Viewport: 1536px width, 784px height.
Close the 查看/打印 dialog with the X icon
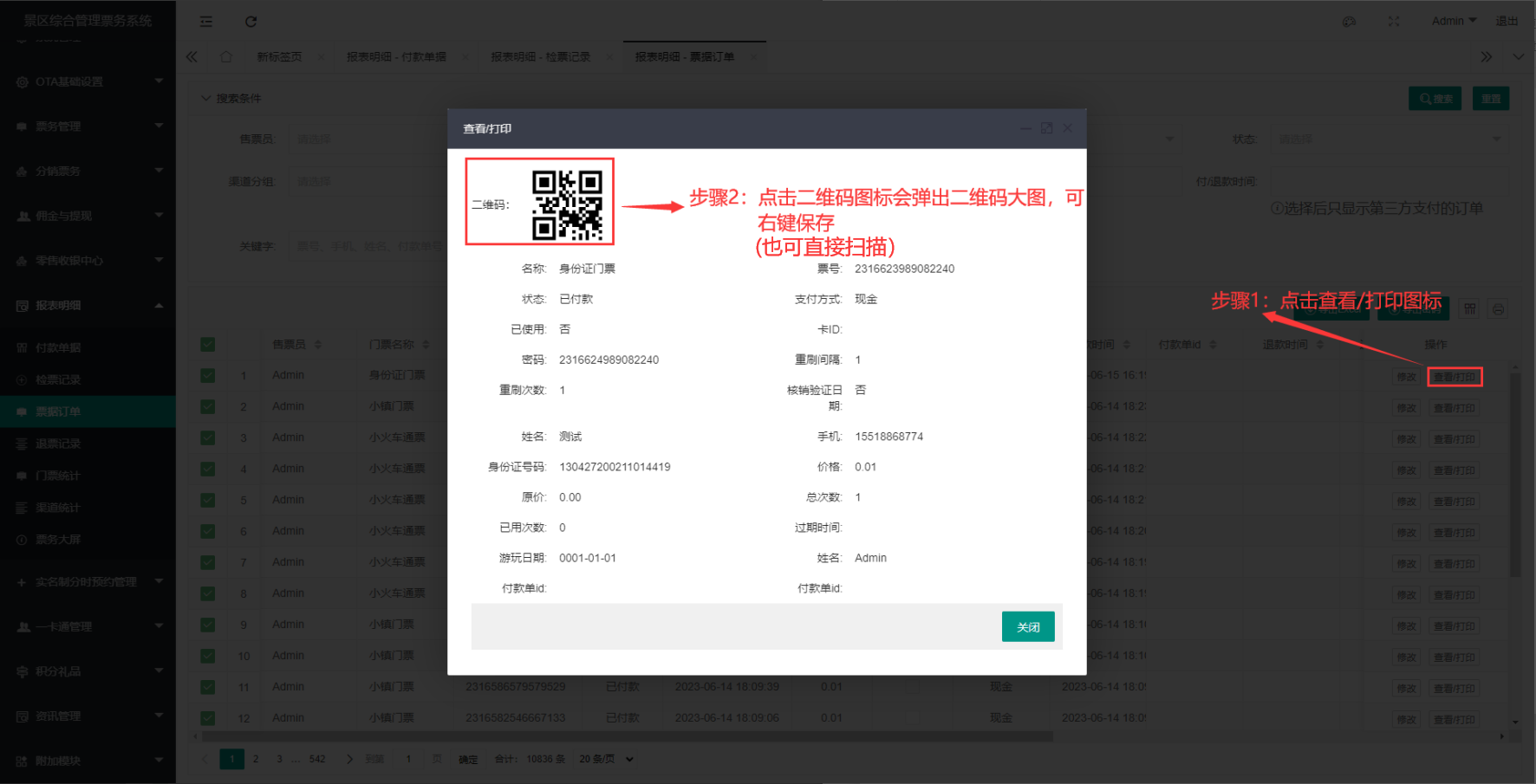pos(1068,128)
